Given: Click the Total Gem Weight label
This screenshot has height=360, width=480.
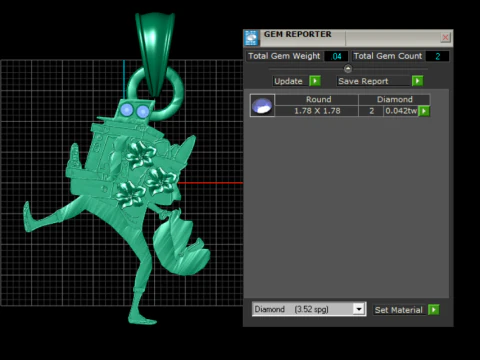Looking at the screenshot, I should click(284, 56).
